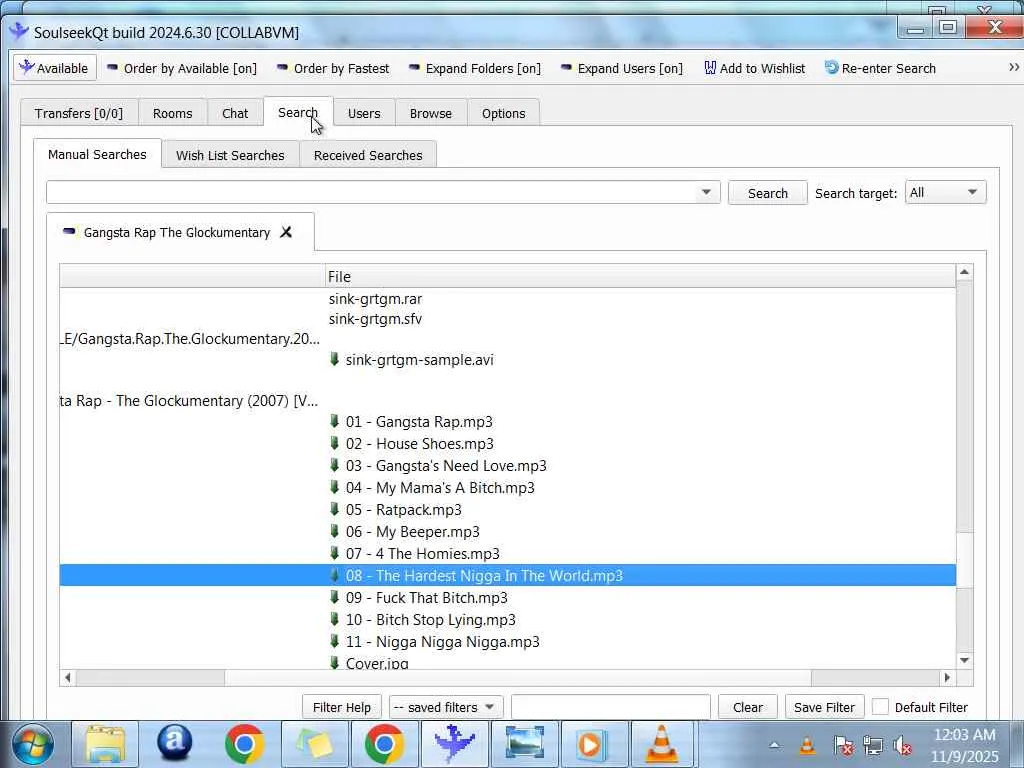Screen dimensions: 1024x768
Task: Click download arrow for 01 - Gangsta Rap.mp3
Action: pos(334,421)
